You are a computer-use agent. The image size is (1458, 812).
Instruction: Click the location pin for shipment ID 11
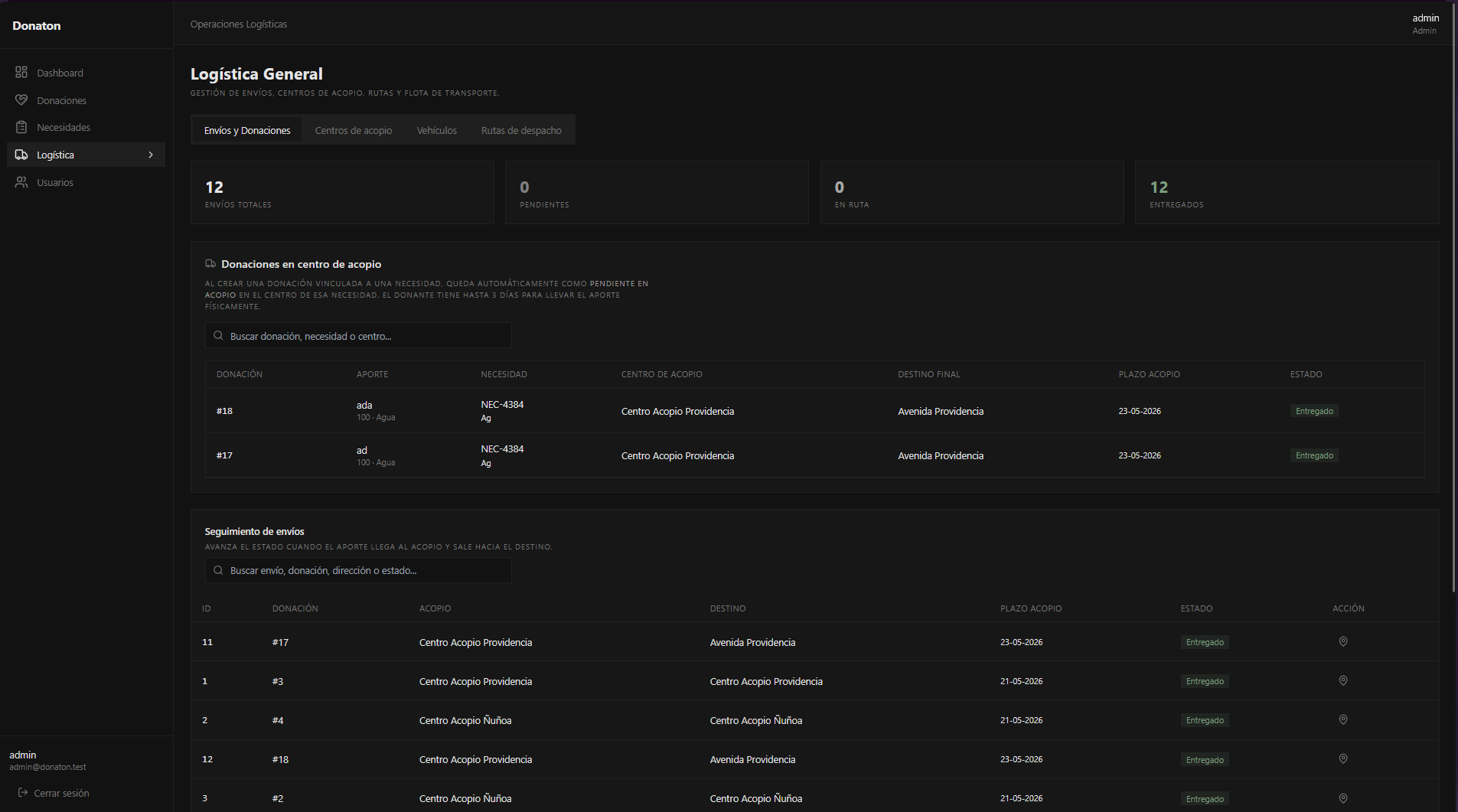point(1343,642)
